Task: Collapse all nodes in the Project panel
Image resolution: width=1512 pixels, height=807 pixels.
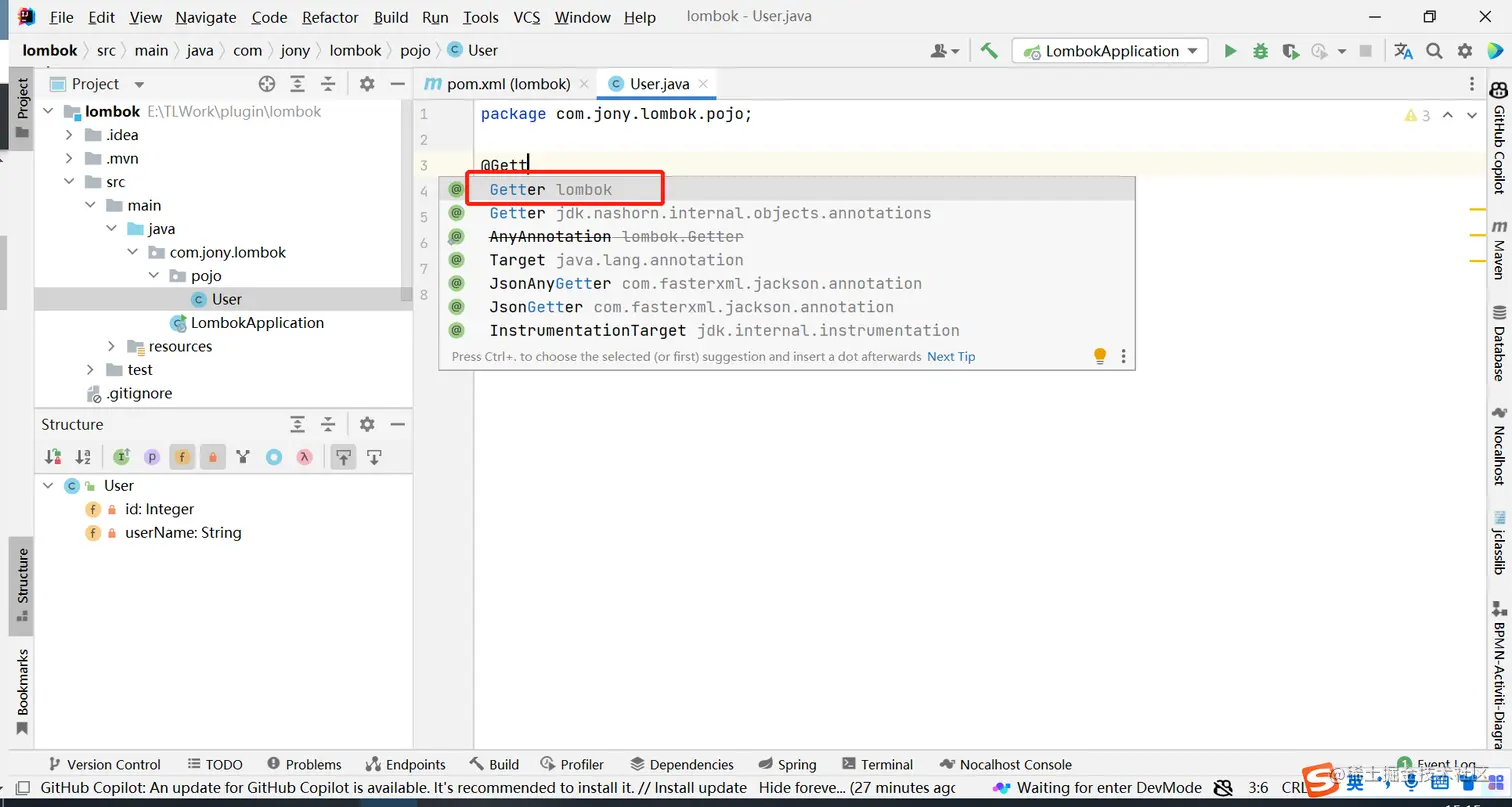Action: click(328, 84)
